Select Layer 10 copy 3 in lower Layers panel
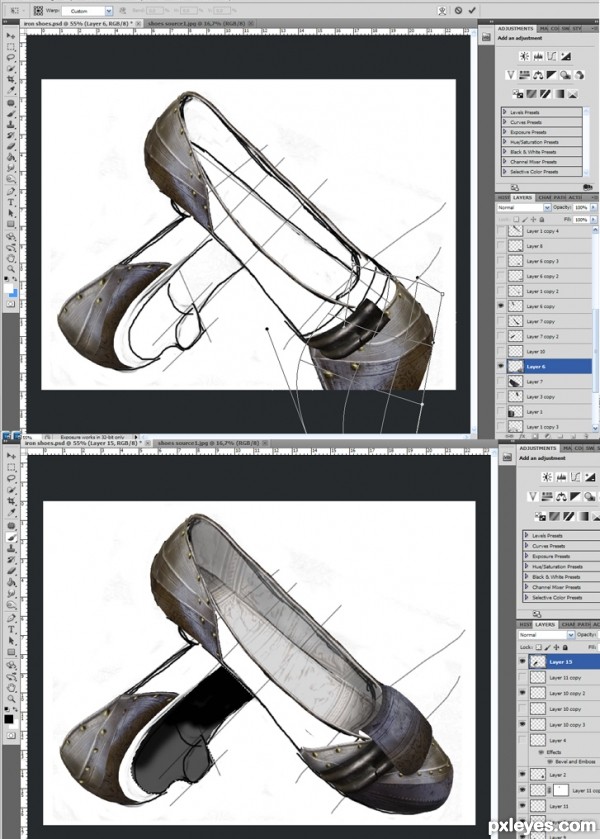 click(559, 724)
